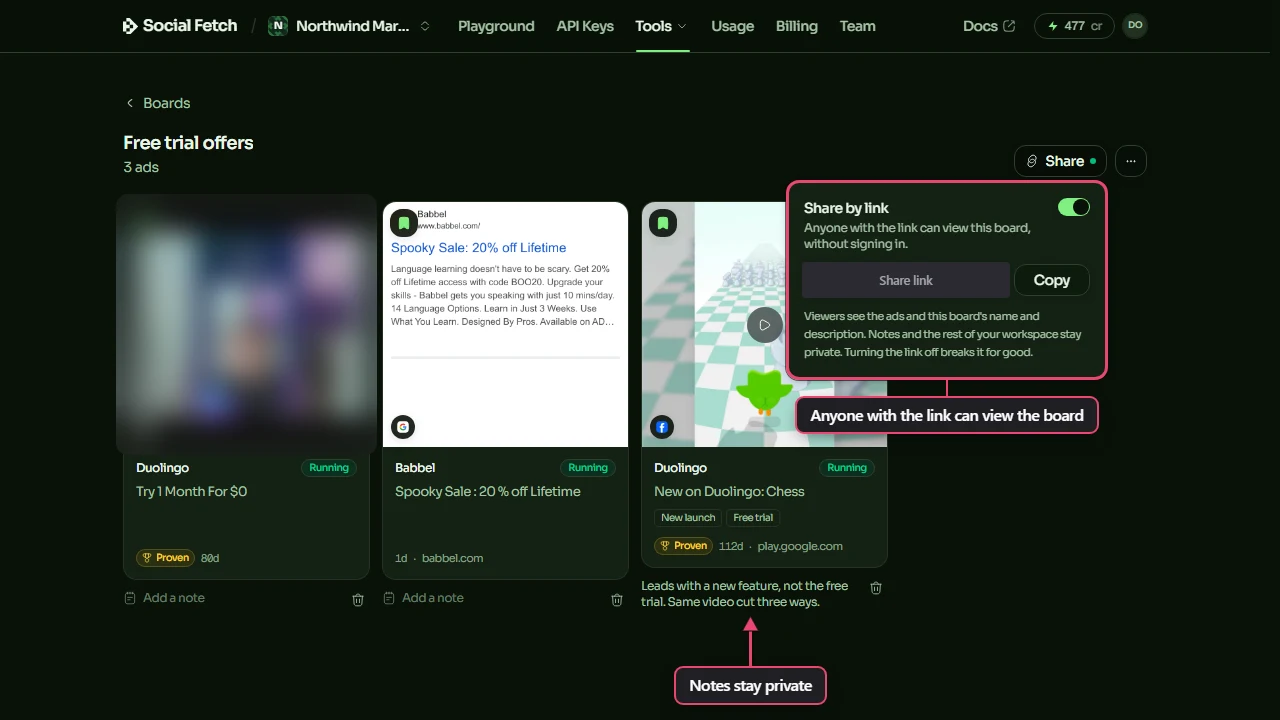
Task: Toggle bookmark on the Duolingo Chess ad
Action: (x=663, y=223)
